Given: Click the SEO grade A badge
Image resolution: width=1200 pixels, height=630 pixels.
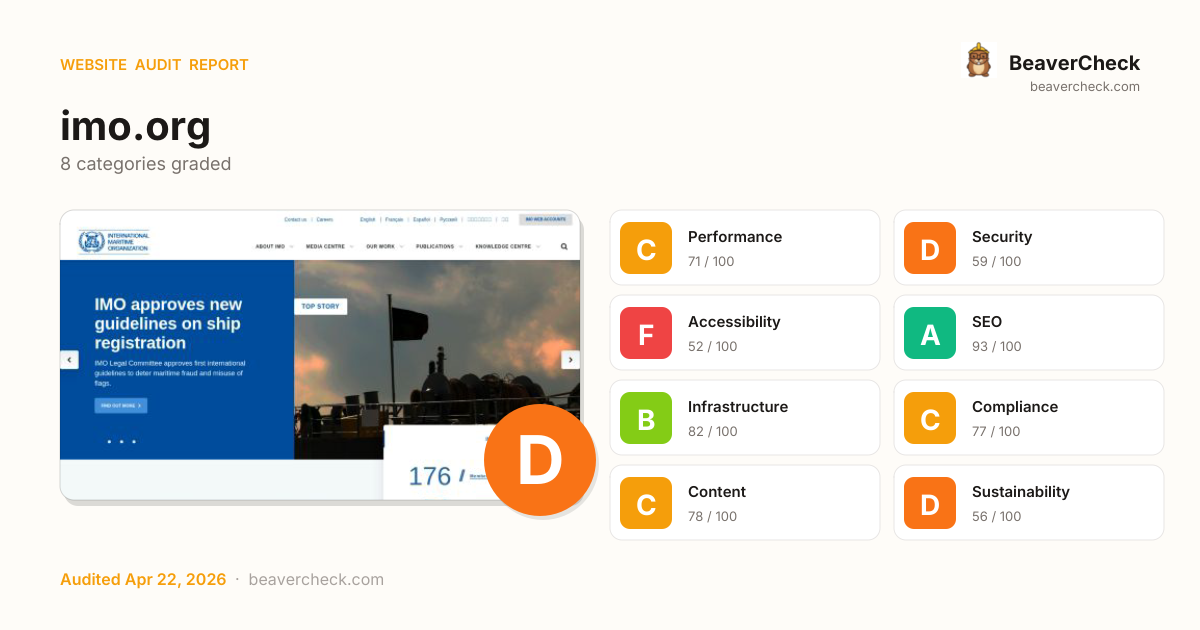Looking at the screenshot, I should 930,333.
